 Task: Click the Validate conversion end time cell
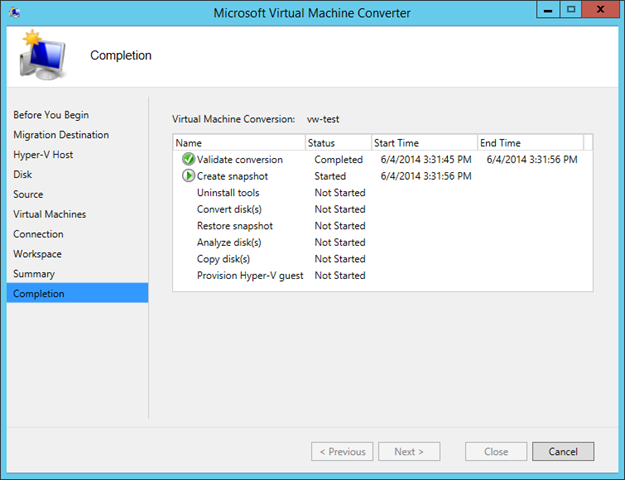[532, 159]
